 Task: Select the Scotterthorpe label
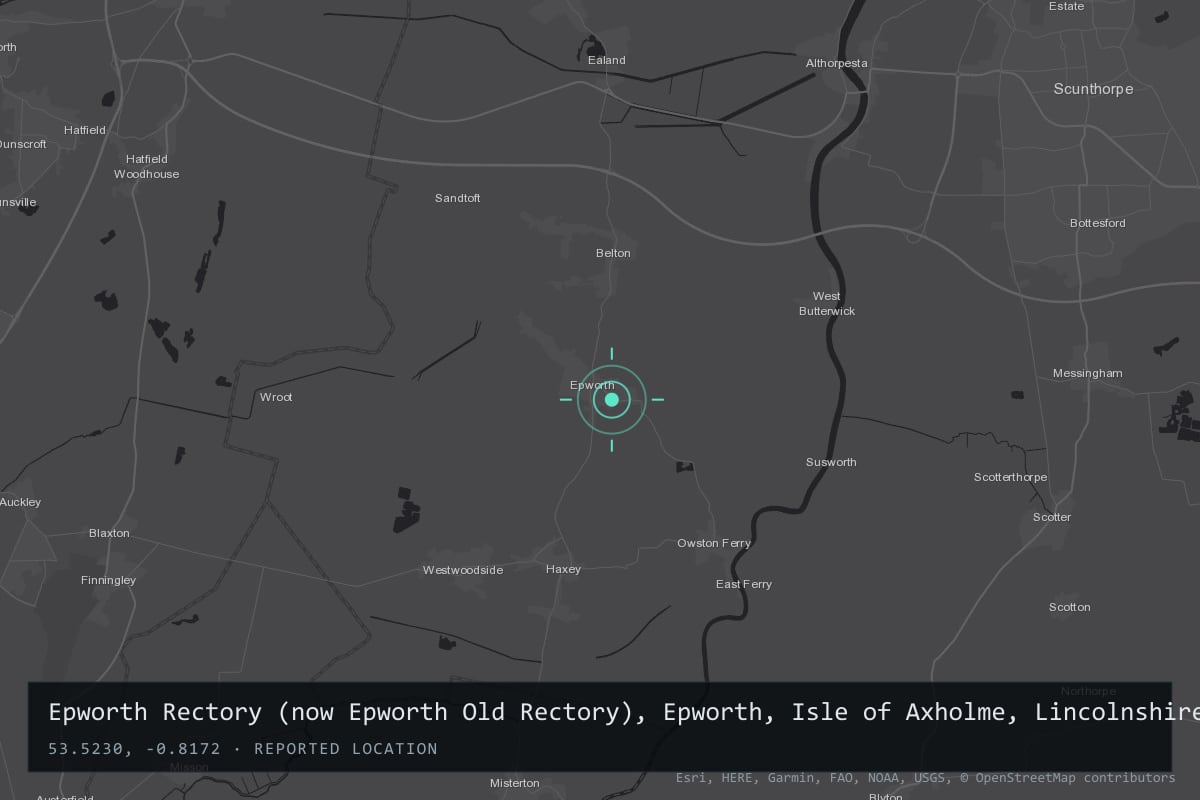pos(1010,477)
